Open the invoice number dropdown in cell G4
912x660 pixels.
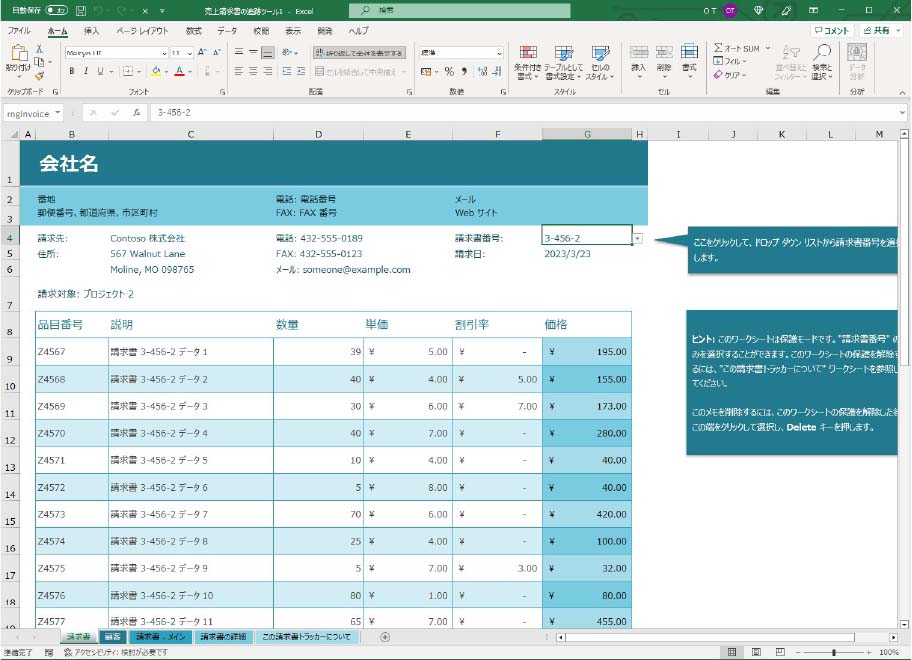coord(638,238)
